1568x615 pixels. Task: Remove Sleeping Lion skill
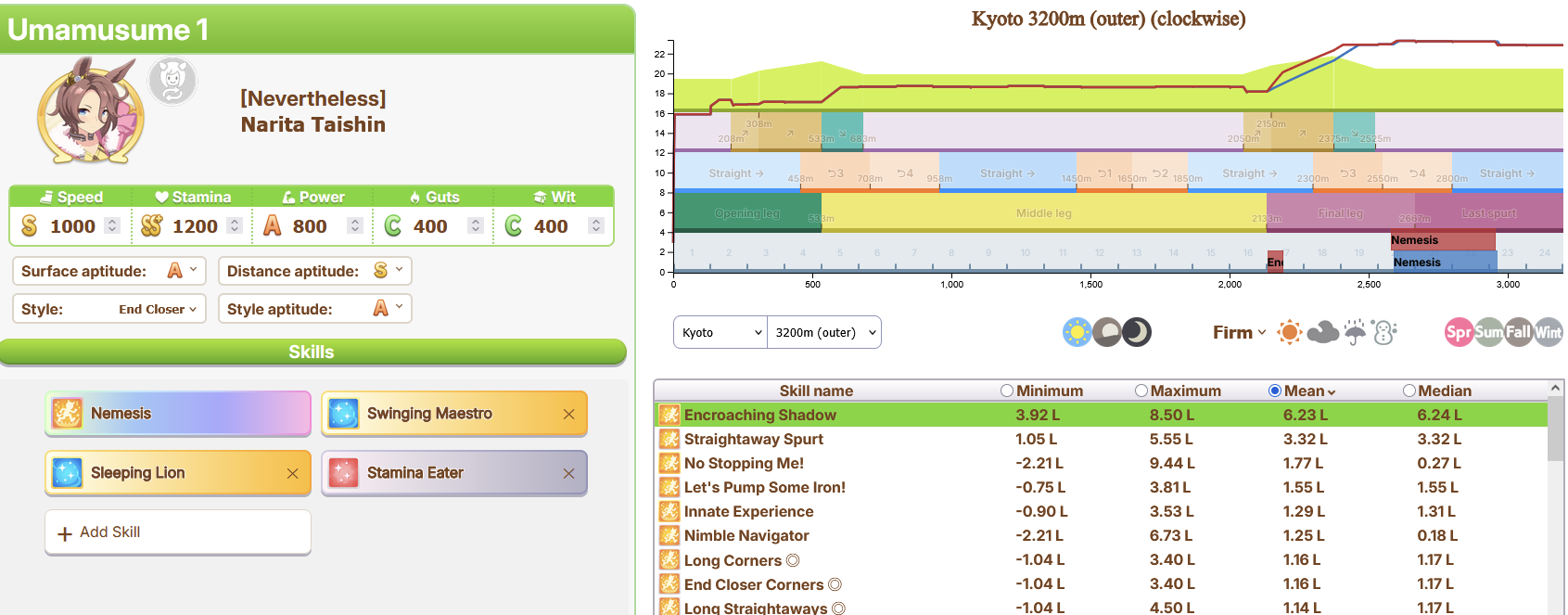292,474
